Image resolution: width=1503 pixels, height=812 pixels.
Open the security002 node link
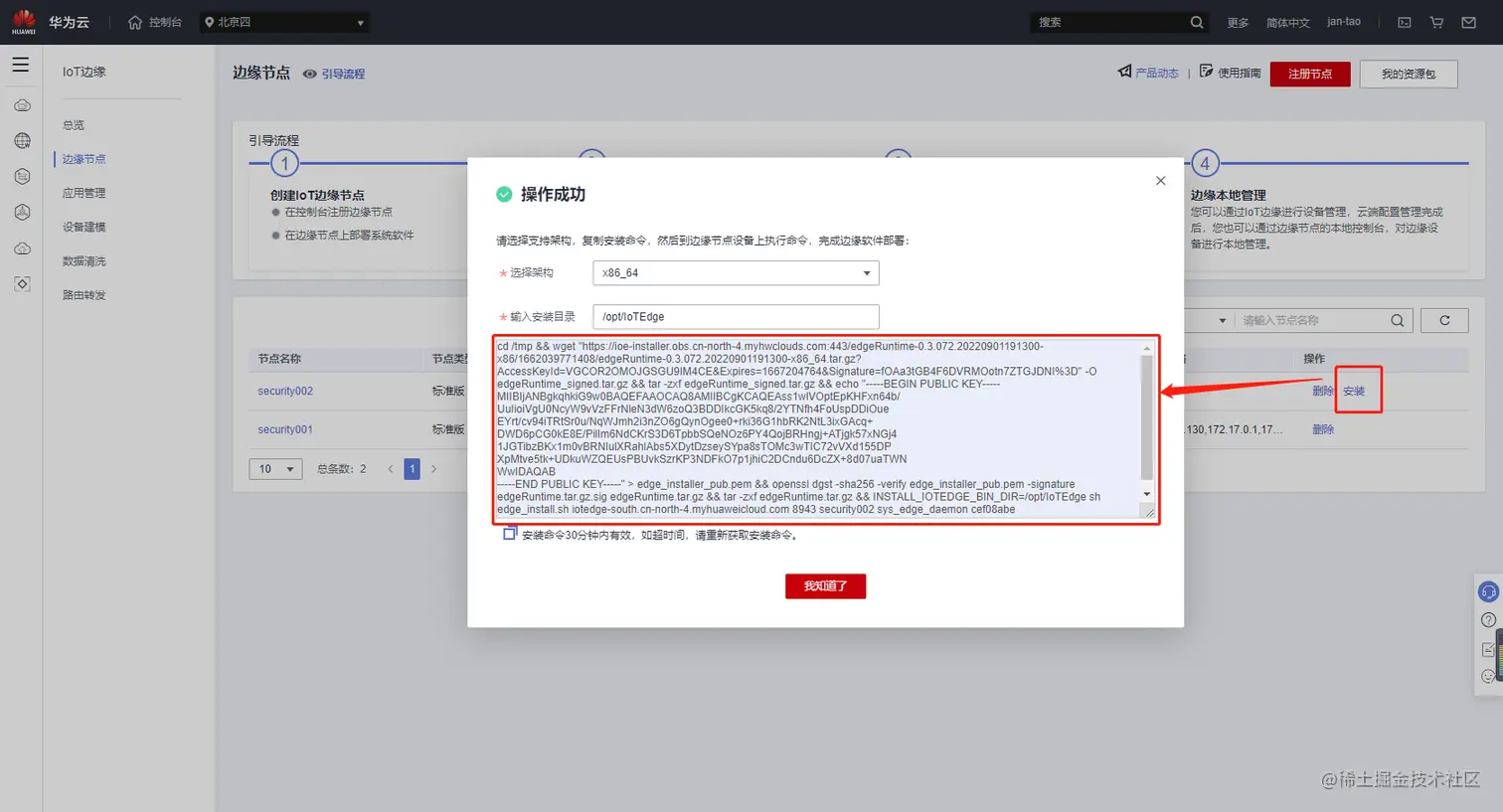(x=285, y=391)
